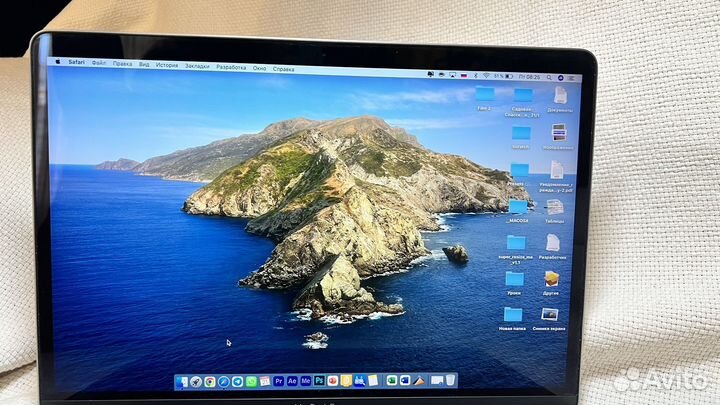Open the Разработка menu

tap(231, 67)
